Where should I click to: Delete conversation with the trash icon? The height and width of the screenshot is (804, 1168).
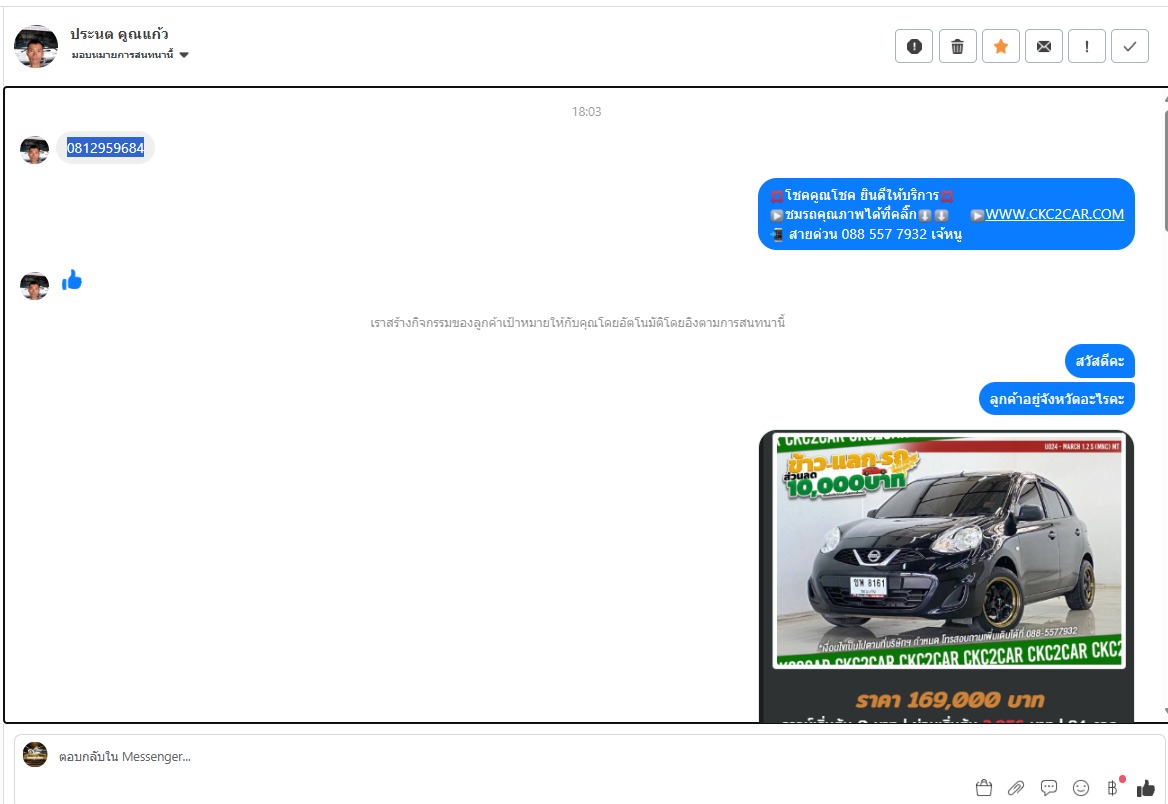click(x=957, y=46)
